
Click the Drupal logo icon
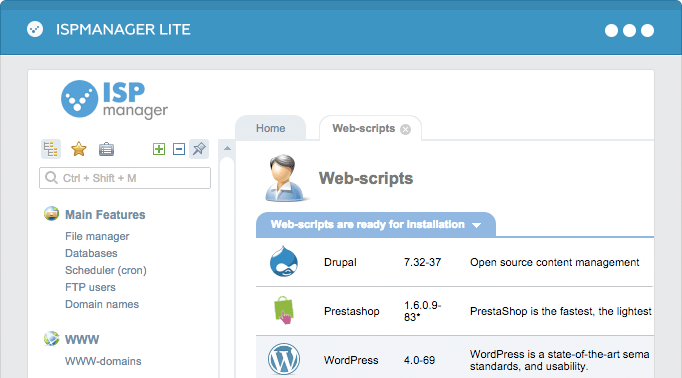tap(284, 261)
